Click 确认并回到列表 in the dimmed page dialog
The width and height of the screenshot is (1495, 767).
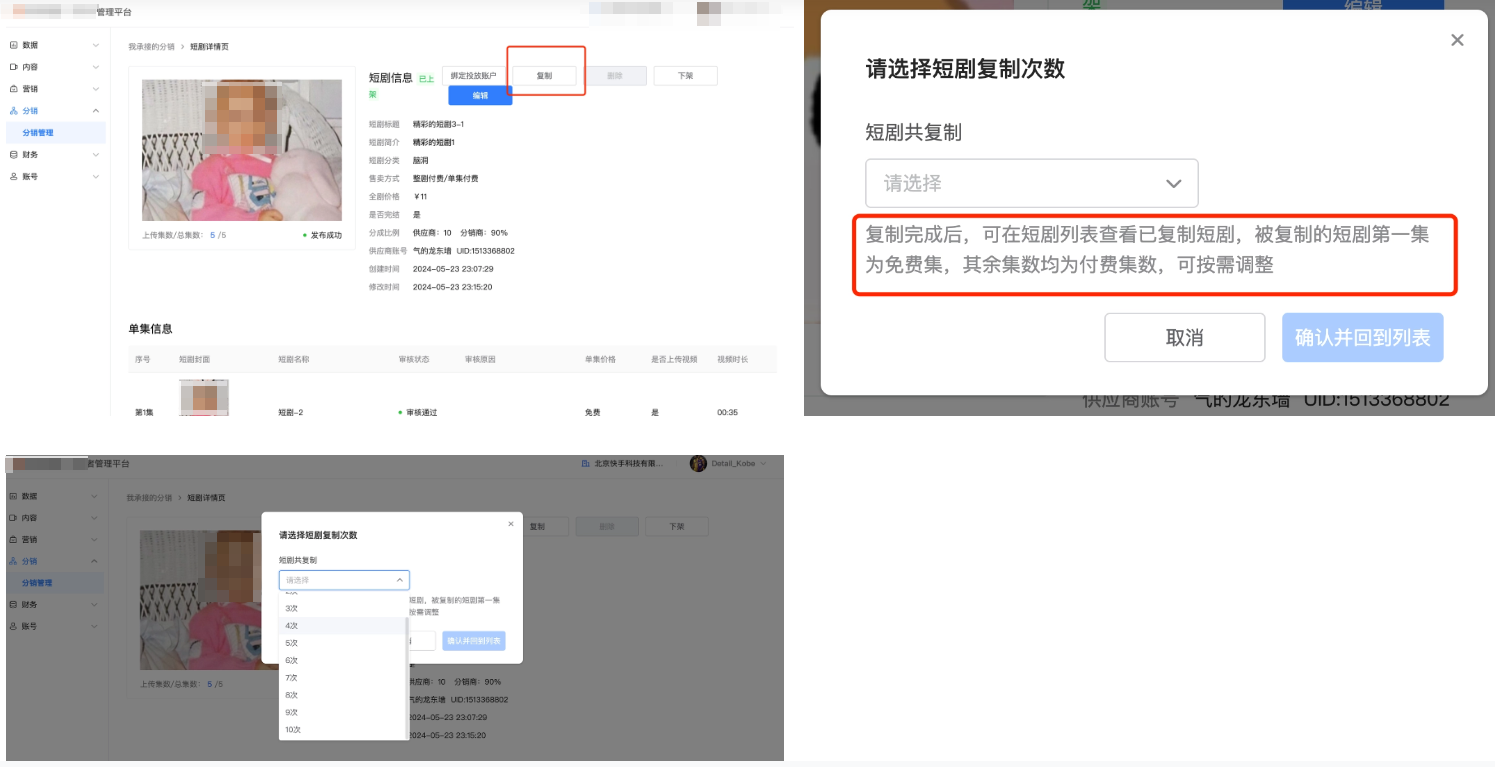(x=474, y=641)
